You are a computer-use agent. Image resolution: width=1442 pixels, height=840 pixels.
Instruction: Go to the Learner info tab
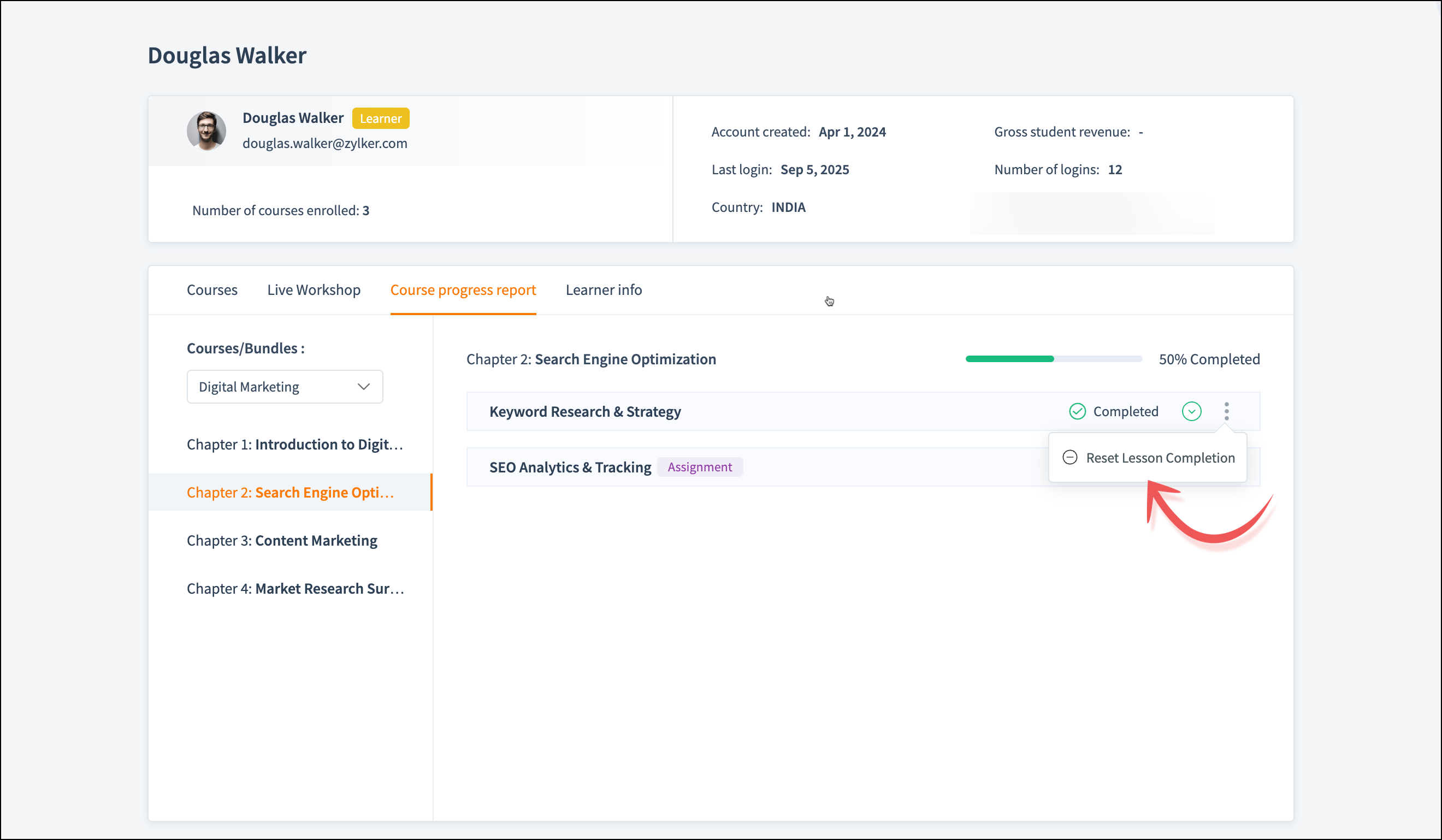click(603, 290)
